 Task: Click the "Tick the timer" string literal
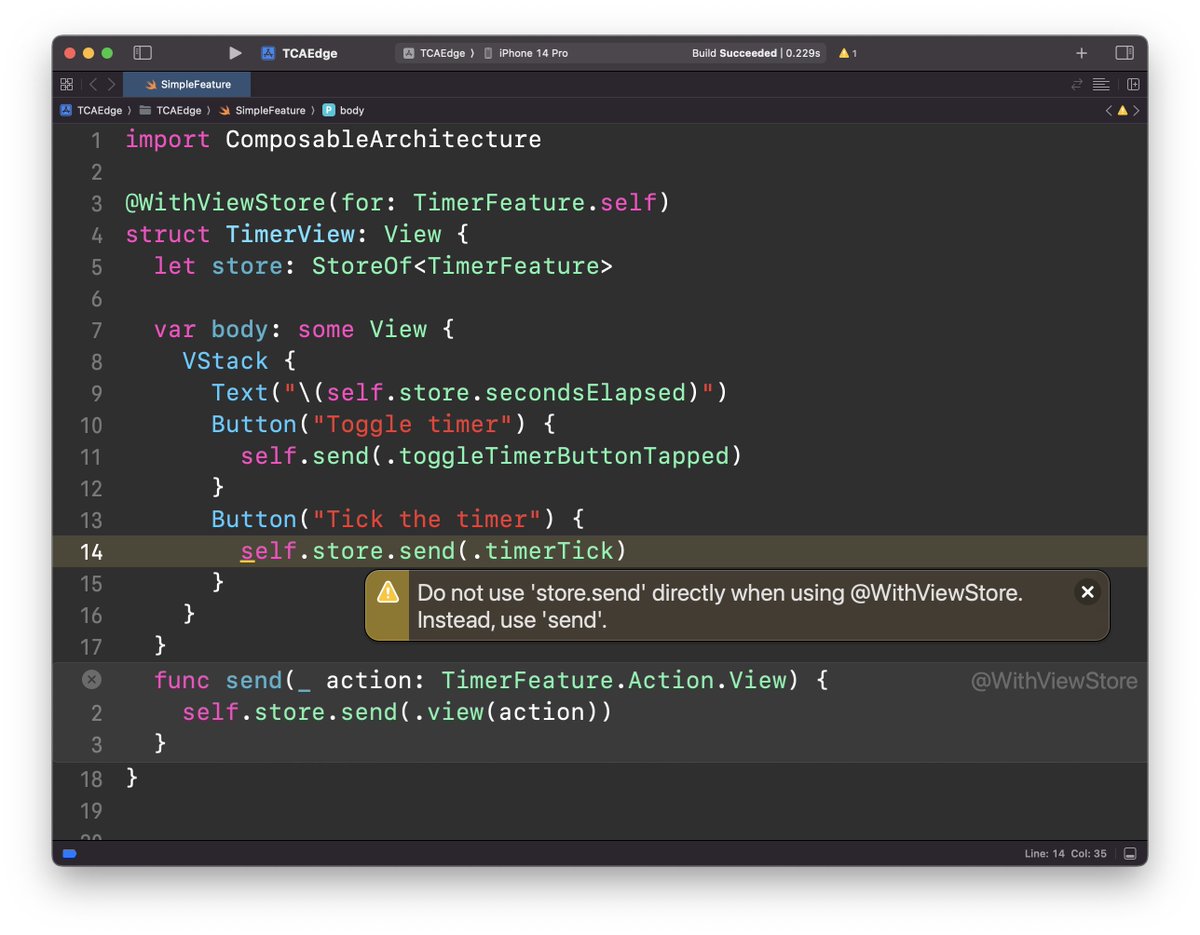point(427,519)
